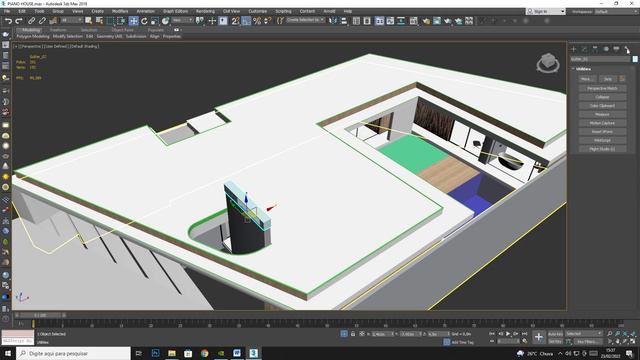
Task: Expand the Subdivision ribbon panel
Action: point(136,36)
